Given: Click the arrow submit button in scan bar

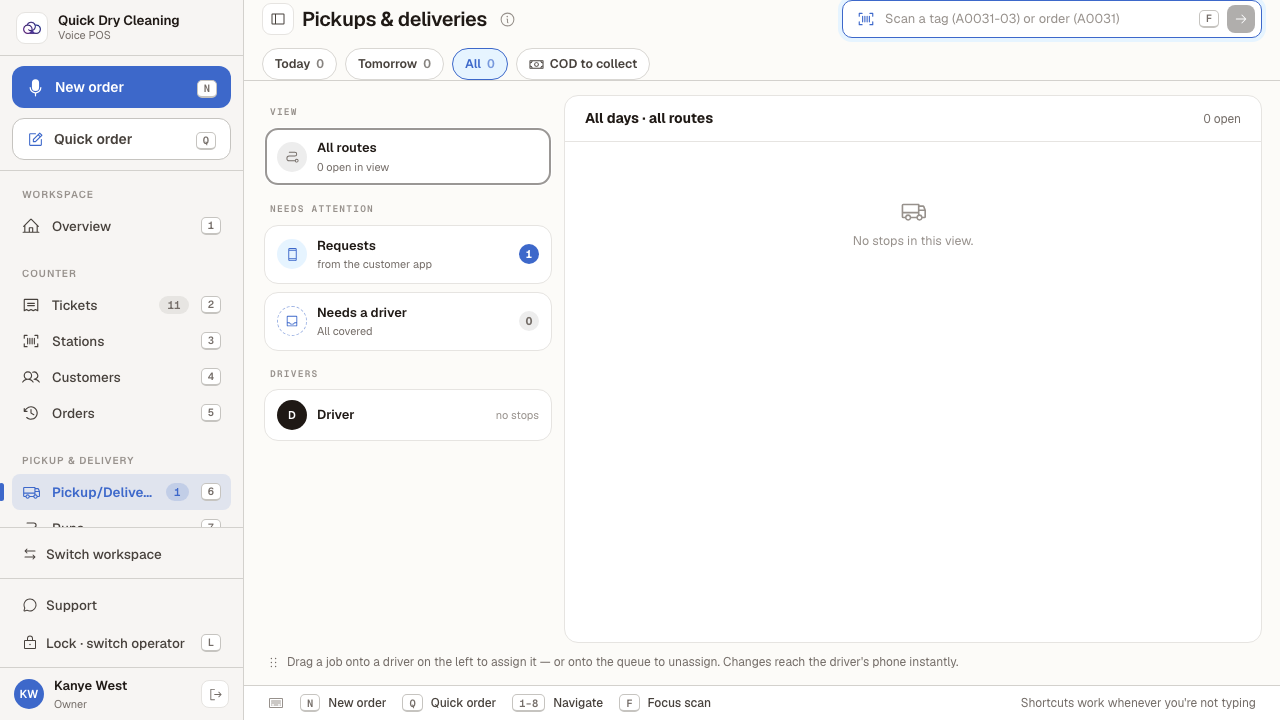Looking at the screenshot, I should (x=1241, y=19).
